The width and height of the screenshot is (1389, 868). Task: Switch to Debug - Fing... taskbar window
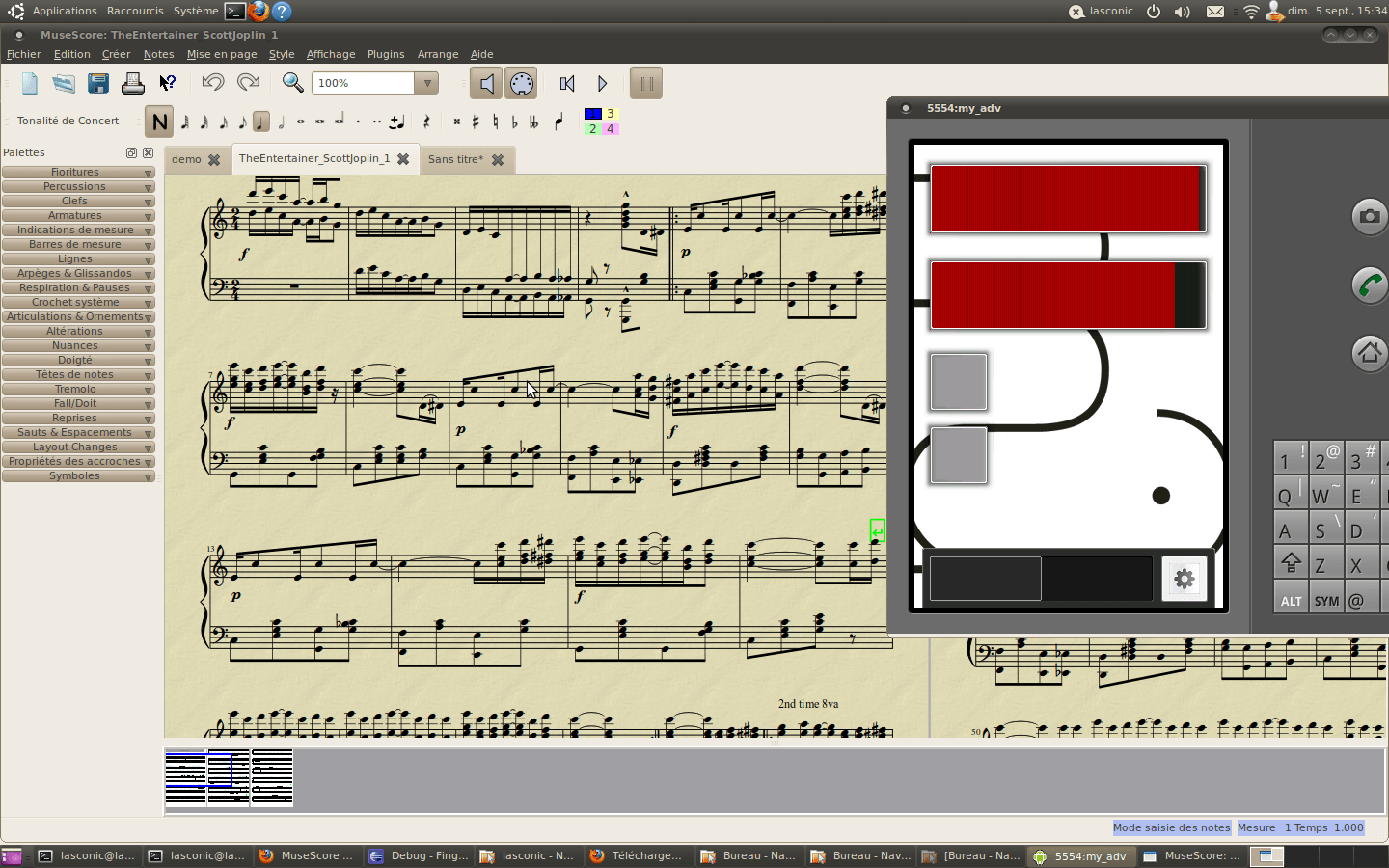click(421, 855)
